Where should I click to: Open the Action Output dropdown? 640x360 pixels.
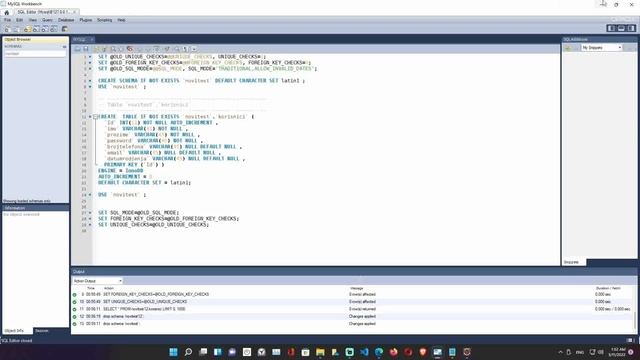[97, 281]
